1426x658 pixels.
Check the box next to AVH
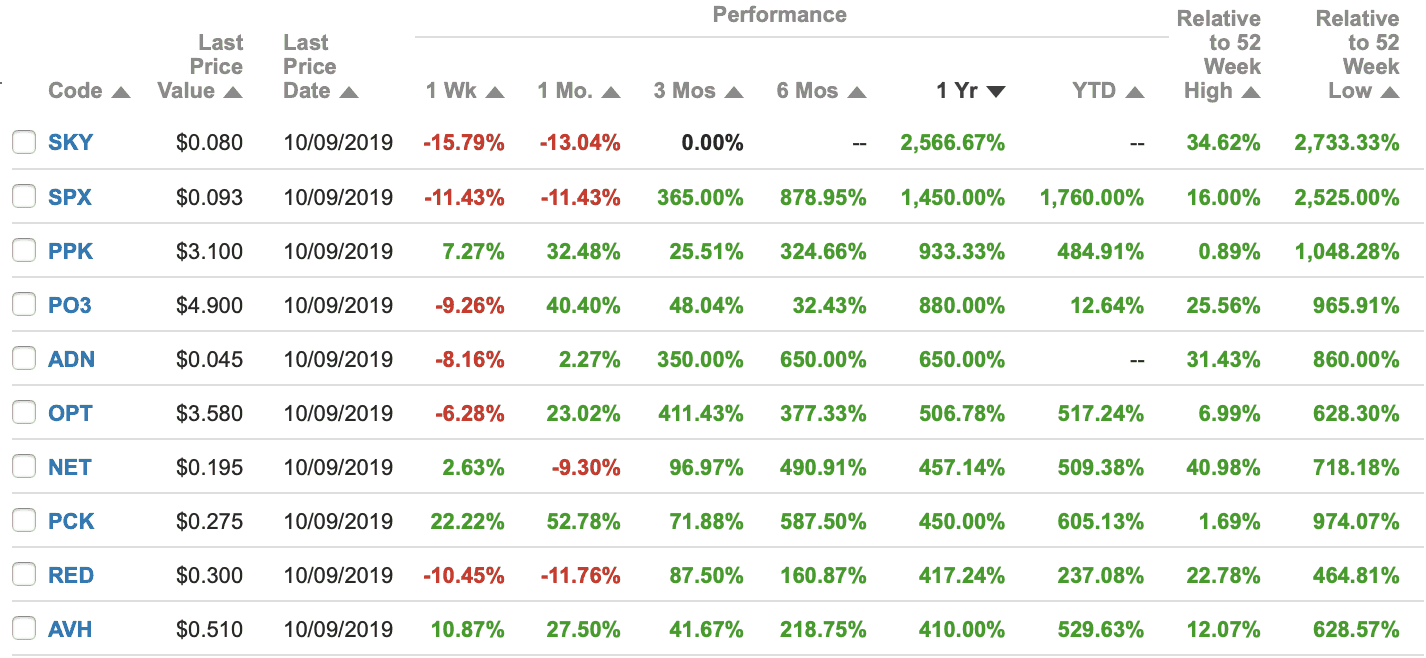24,629
